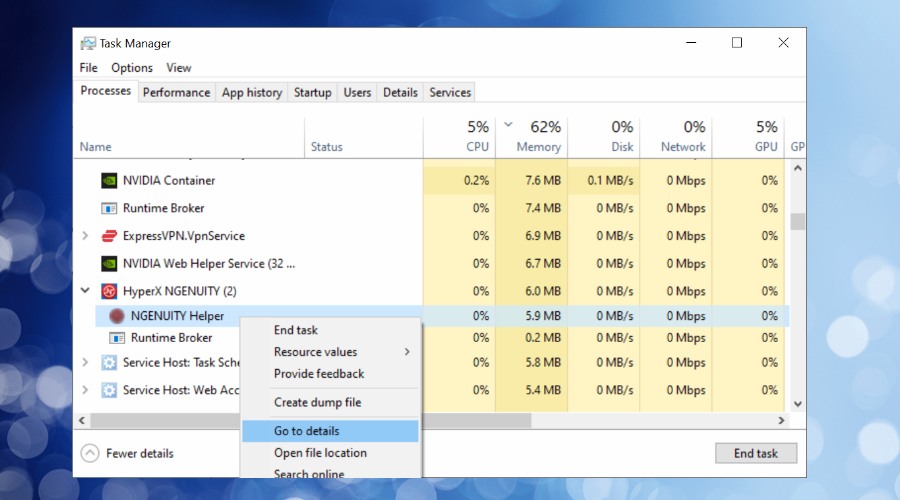Click the vertical scrollbar up arrow
This screenshot has width=900, height=500.
coord(797,168)
